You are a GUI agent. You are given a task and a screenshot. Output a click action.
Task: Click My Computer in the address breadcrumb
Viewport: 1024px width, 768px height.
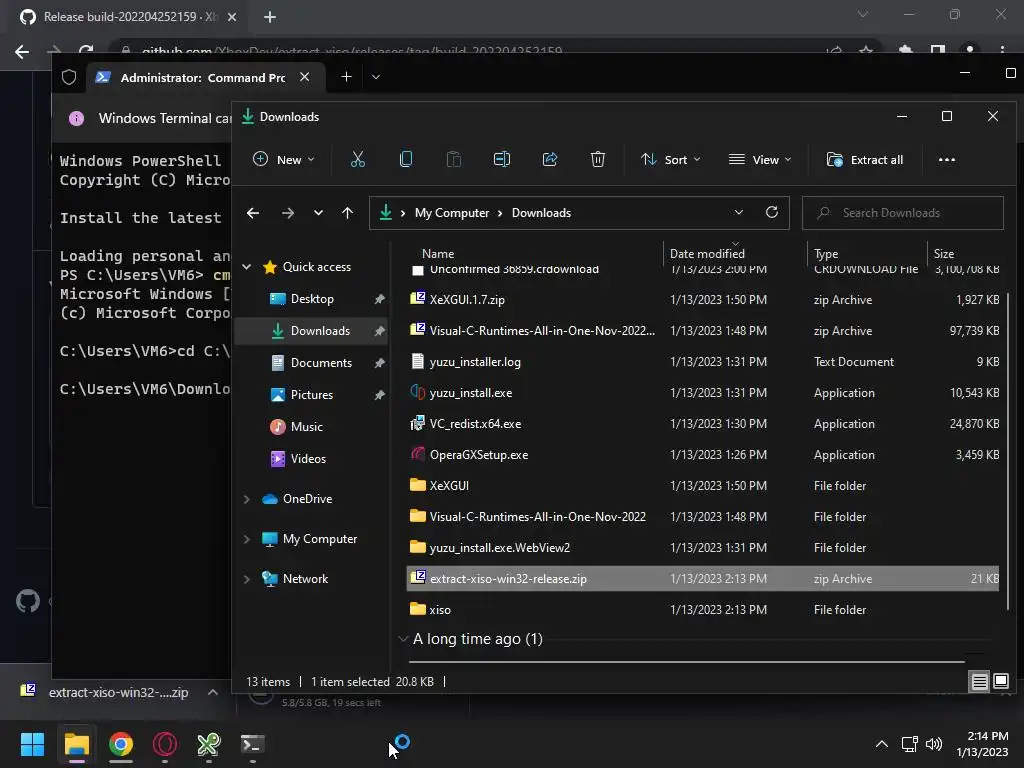tap(452, 213)
